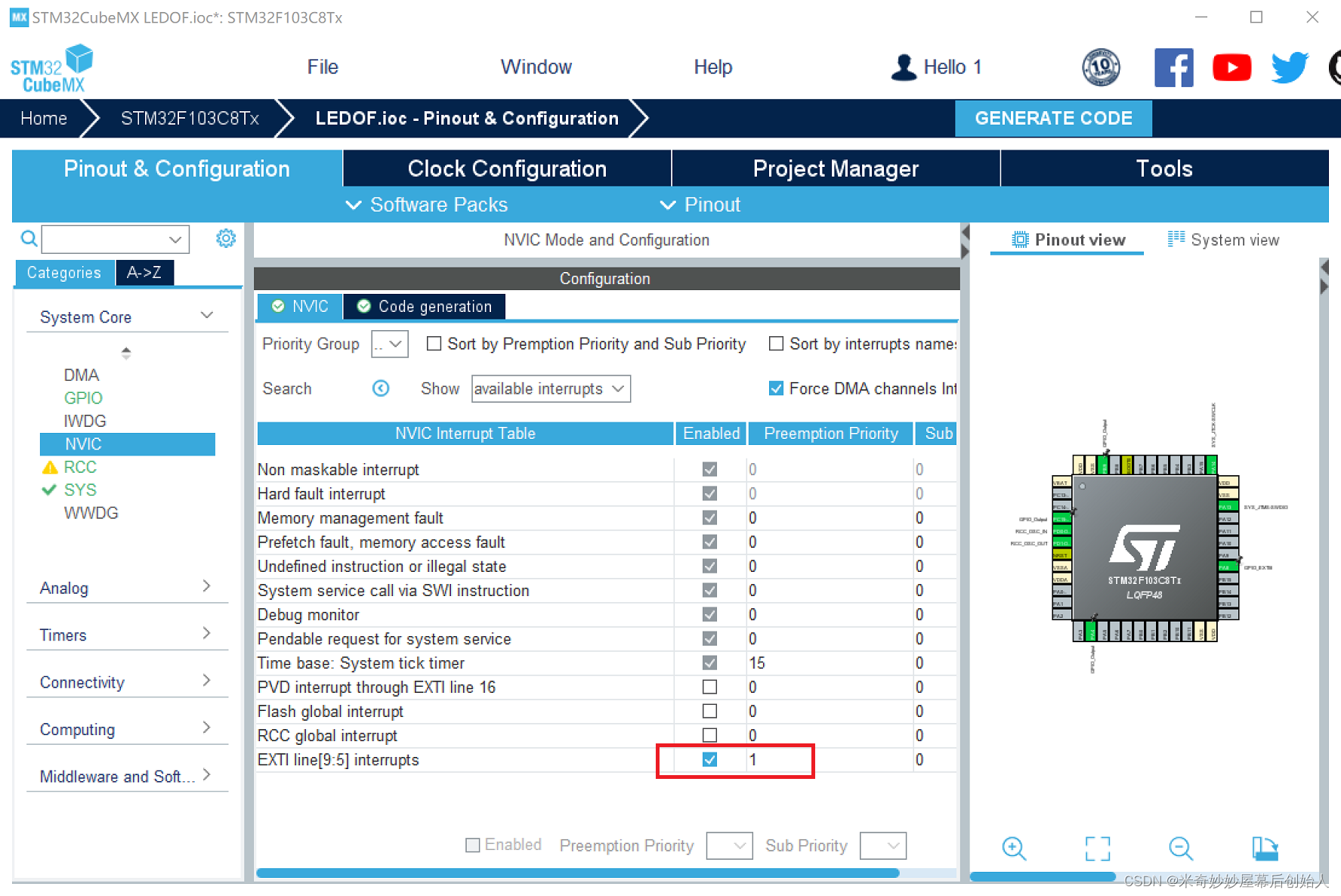Screen dimensions: 1341x896
Task: Switch to Project Manager tab
Action: [836, 168]
